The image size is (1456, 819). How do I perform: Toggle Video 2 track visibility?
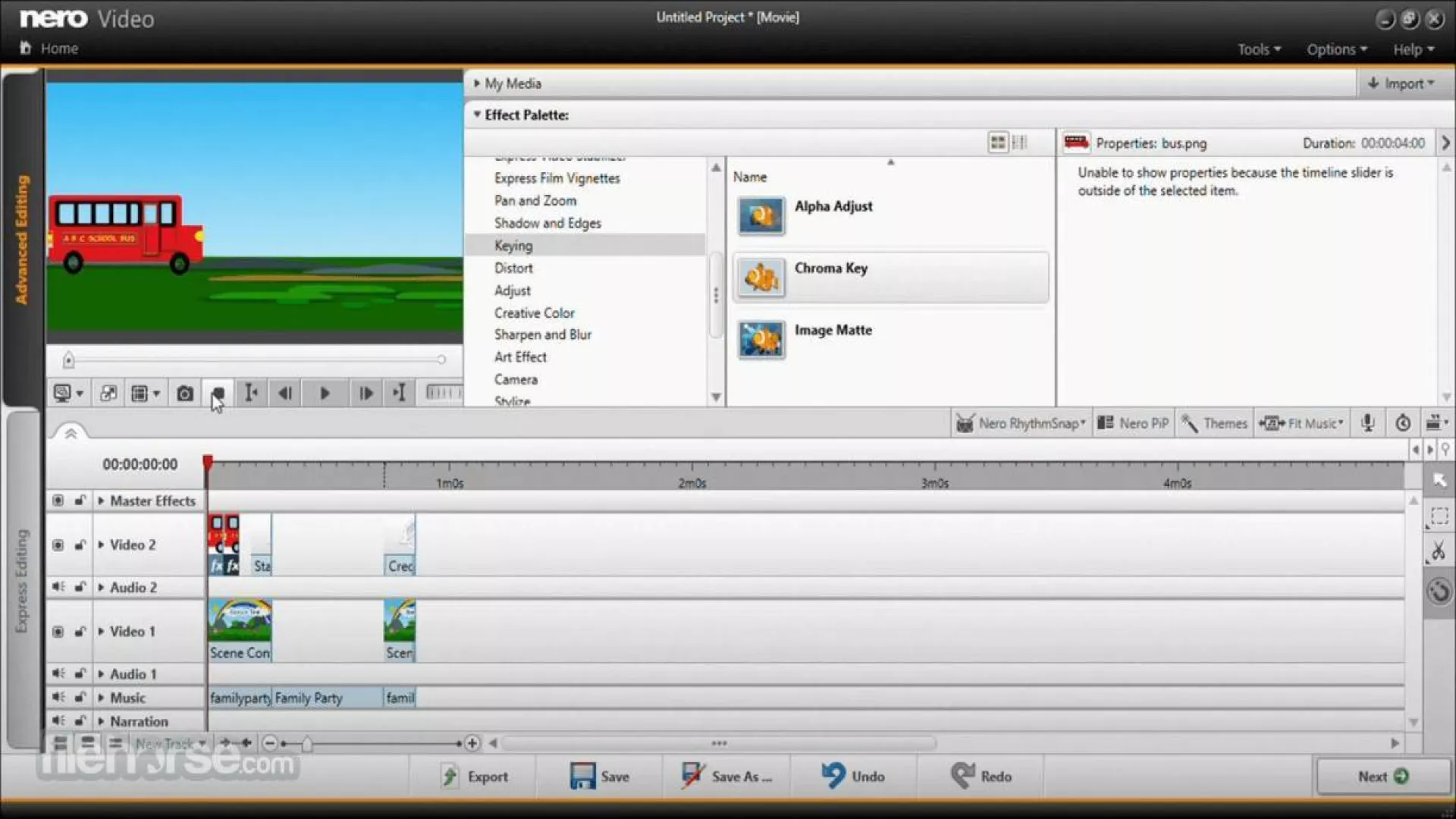[58, 545]
